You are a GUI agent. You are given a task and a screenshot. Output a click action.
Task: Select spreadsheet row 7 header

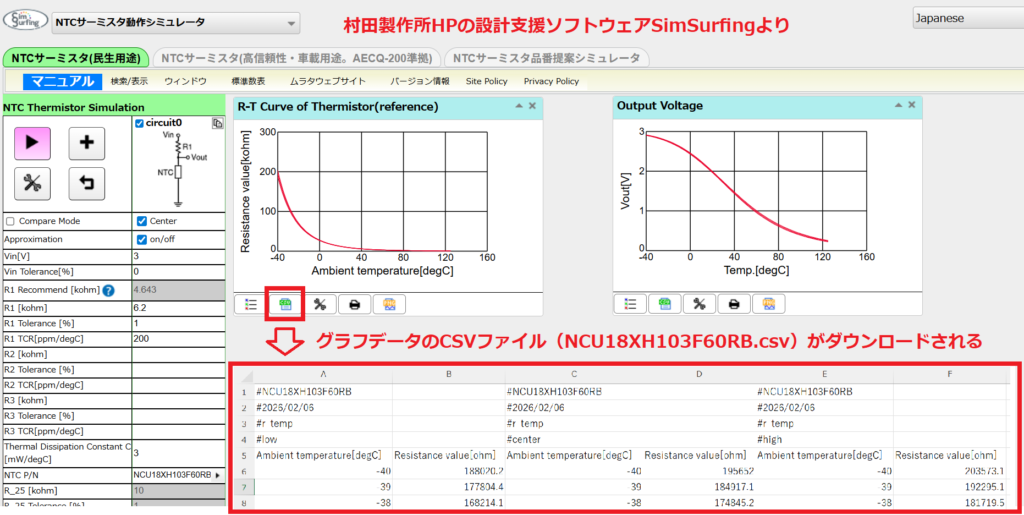(x=242, y=487)
